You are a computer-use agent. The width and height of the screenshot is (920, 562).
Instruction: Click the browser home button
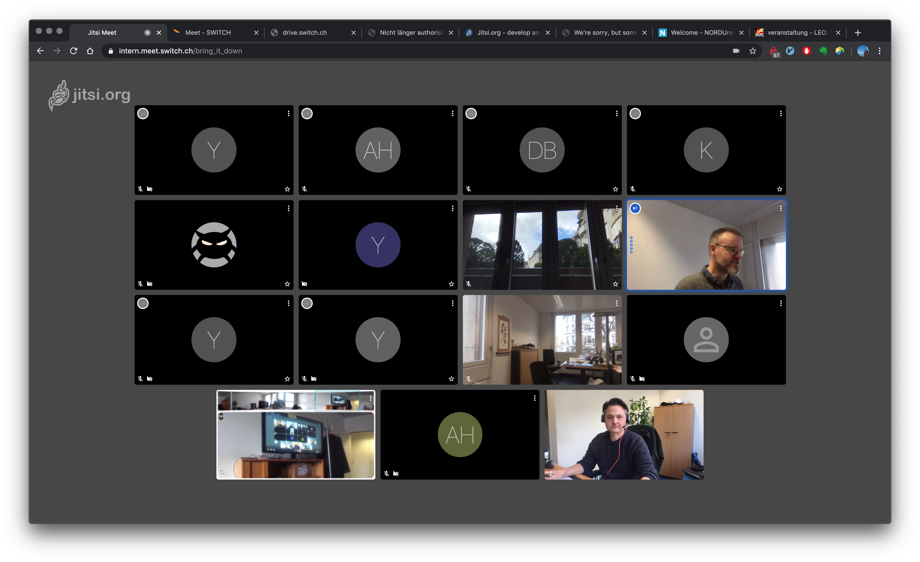90,51
